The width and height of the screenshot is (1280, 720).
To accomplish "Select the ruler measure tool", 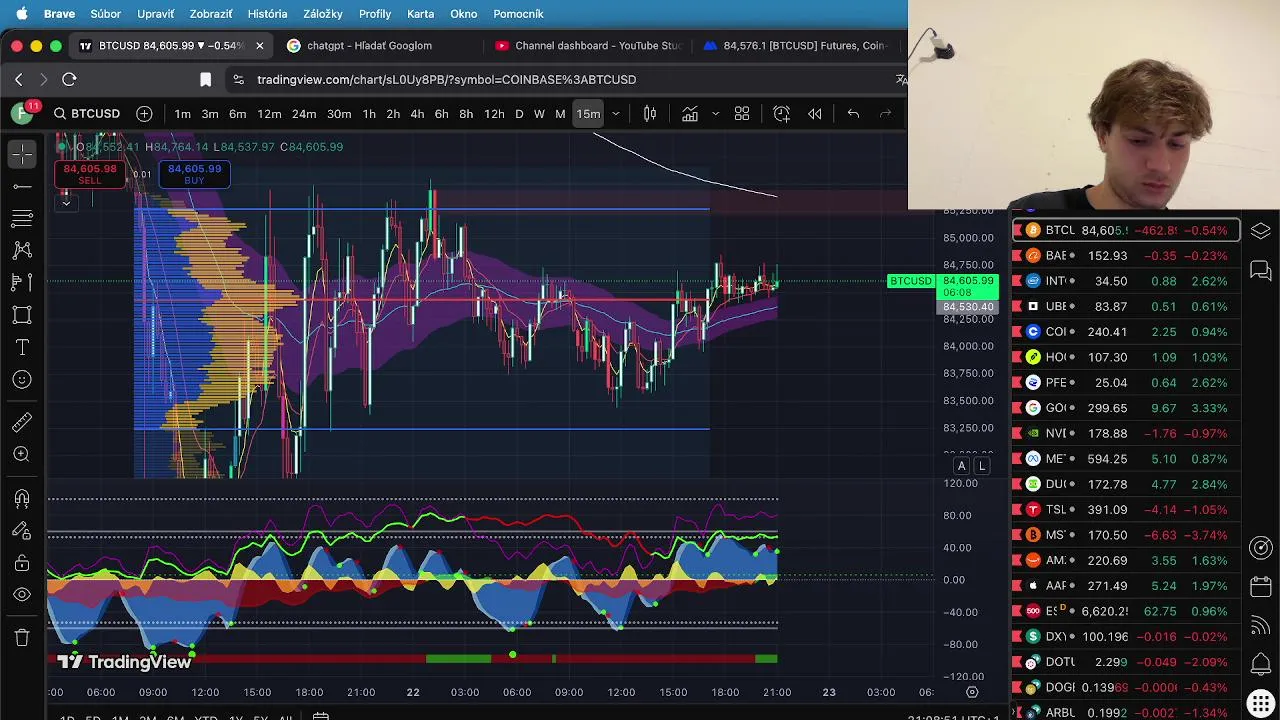I will (x=22, y=422).
